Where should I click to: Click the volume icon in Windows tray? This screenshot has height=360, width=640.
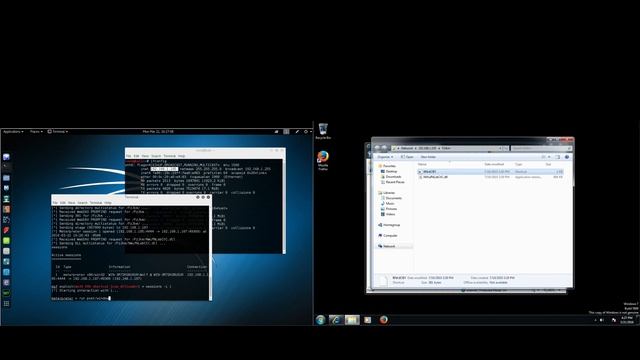pos(602,320)
